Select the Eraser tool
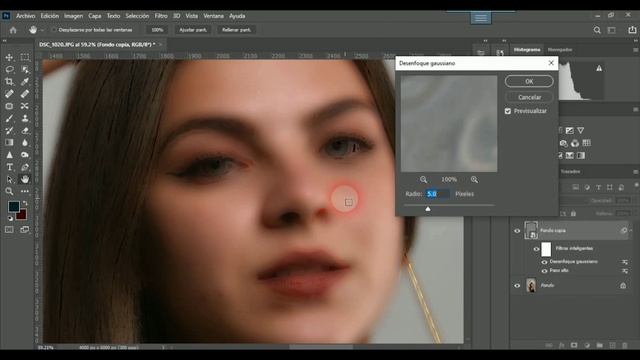Image resolution: width=640 pixels, height=360 pixels. 25,131
